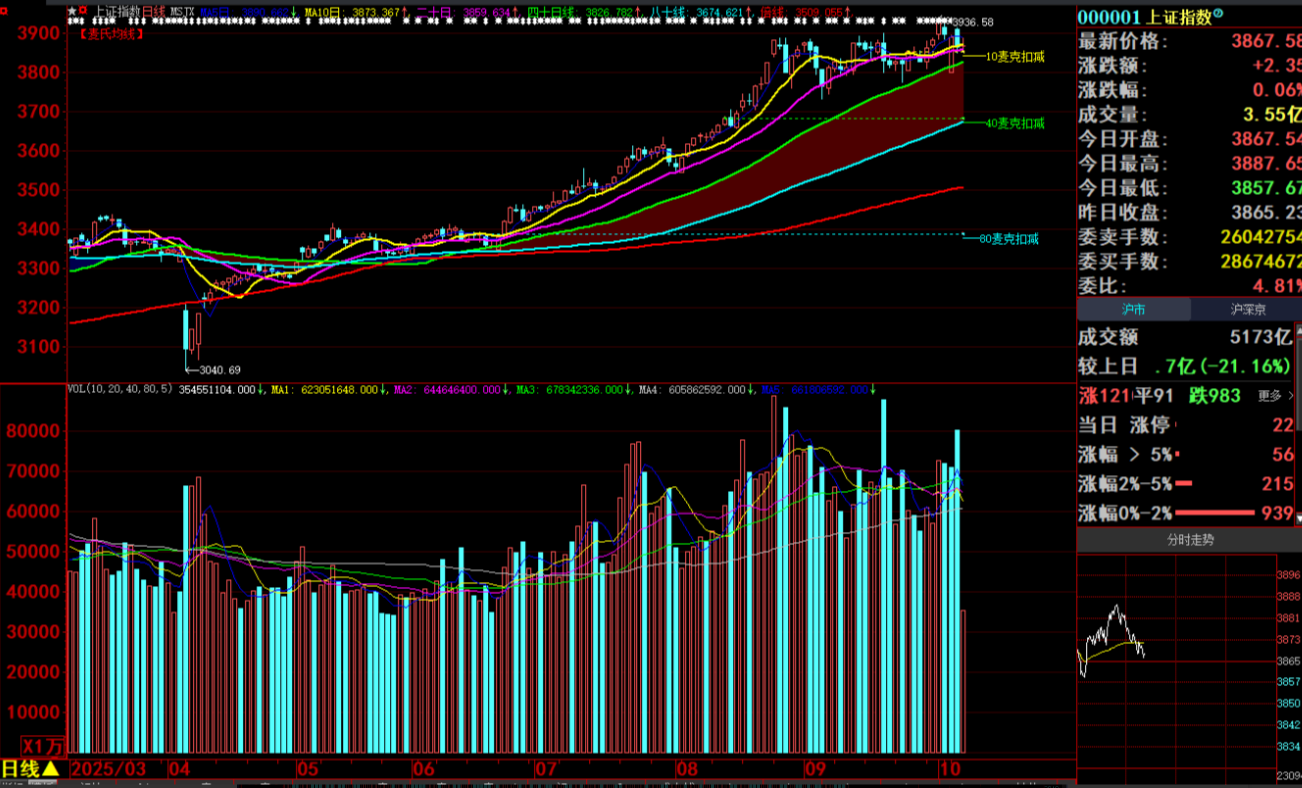Click the X1万 volume unit indicator
The height and width of the screenshot is (788, 1302).
click(43, 746)
